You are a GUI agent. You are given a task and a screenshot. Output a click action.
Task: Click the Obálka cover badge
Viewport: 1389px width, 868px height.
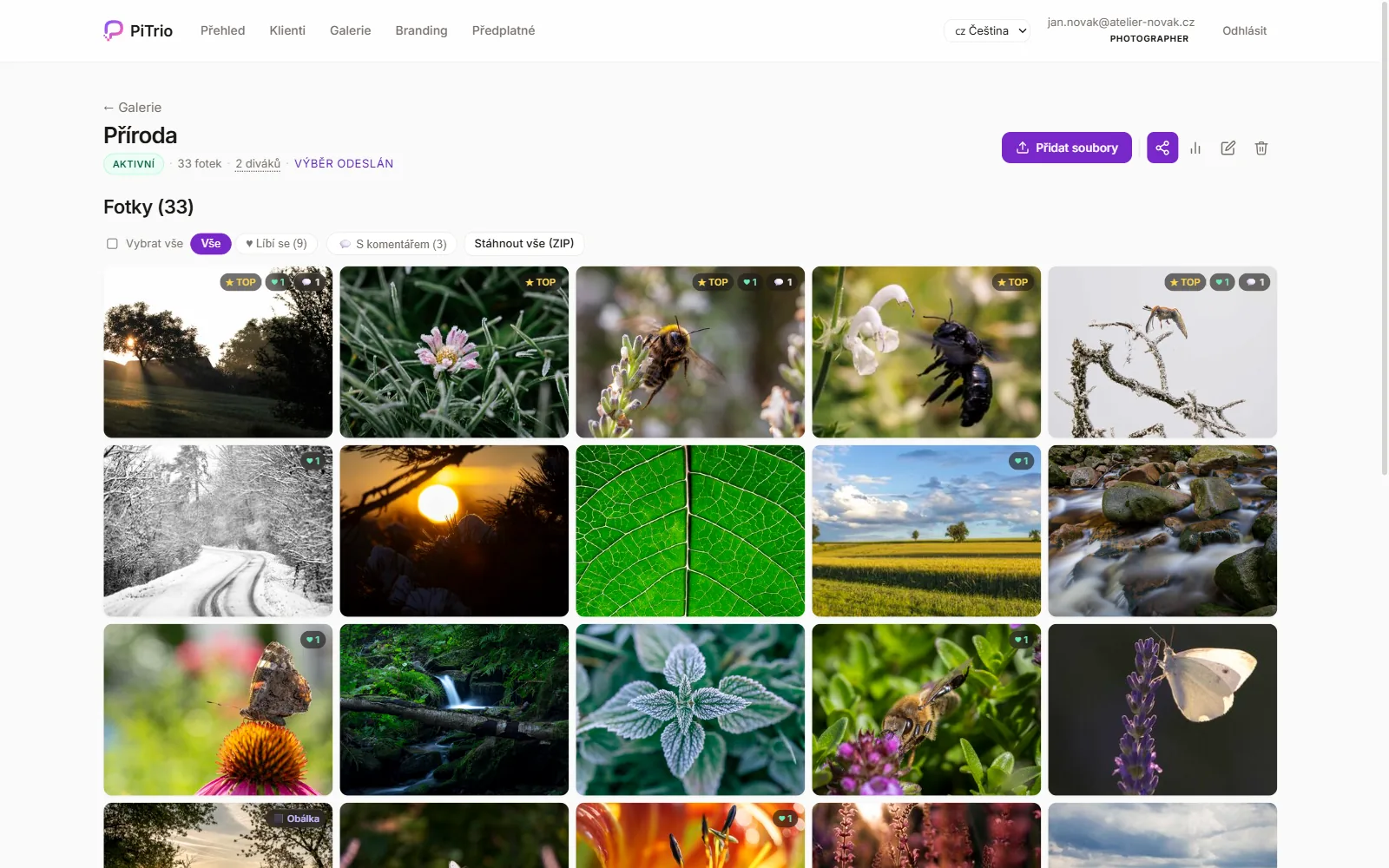click(x=297, y=819)
